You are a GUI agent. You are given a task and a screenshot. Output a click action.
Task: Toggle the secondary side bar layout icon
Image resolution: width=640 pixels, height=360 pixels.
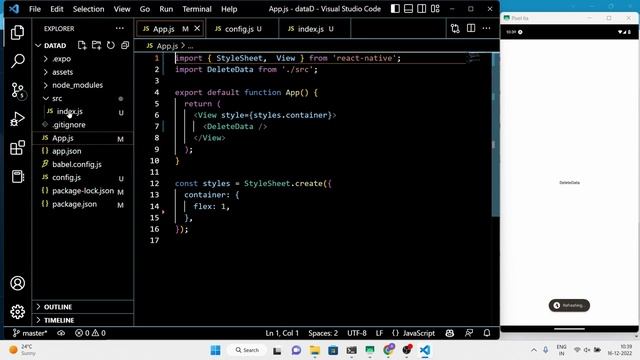click(x=422, y=9)
